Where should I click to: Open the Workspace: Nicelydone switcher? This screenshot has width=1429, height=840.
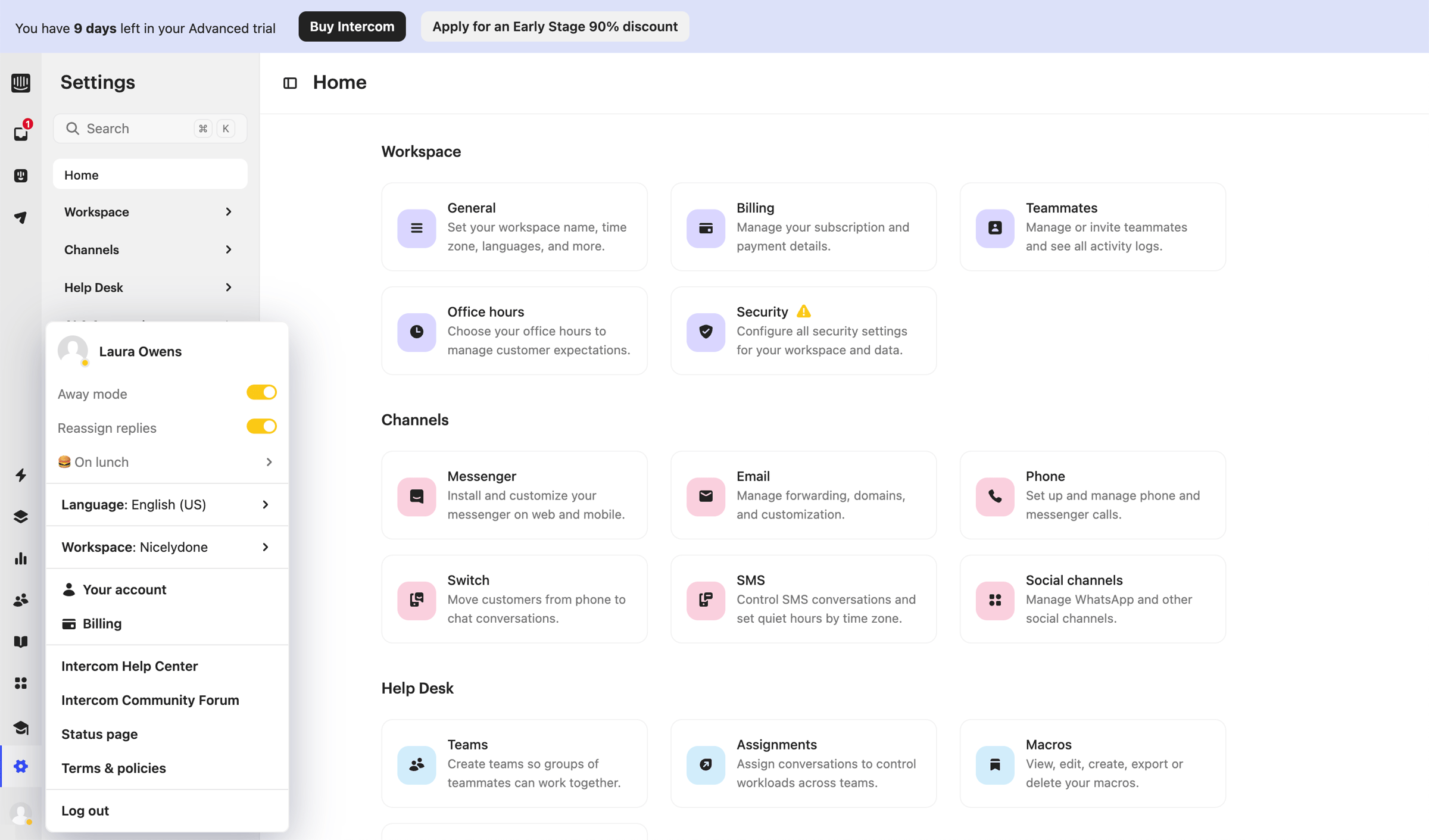tap(167, 547)
